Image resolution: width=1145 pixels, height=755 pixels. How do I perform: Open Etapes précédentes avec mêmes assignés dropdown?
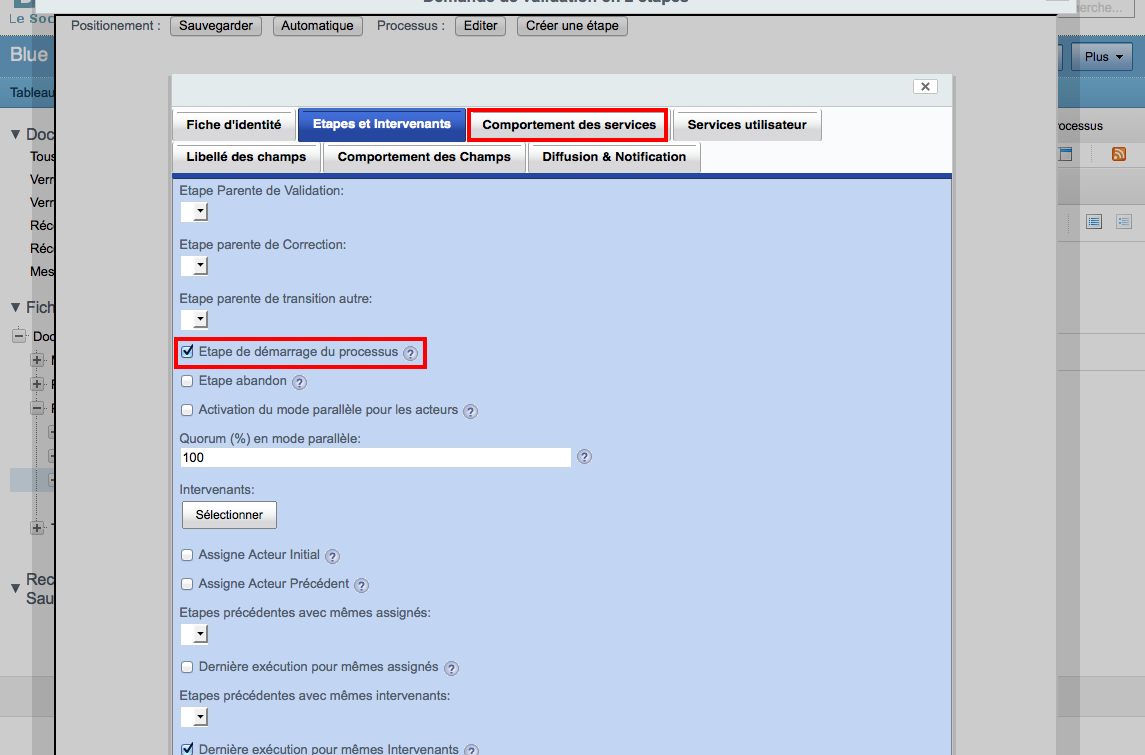click(x=195, y=634)
